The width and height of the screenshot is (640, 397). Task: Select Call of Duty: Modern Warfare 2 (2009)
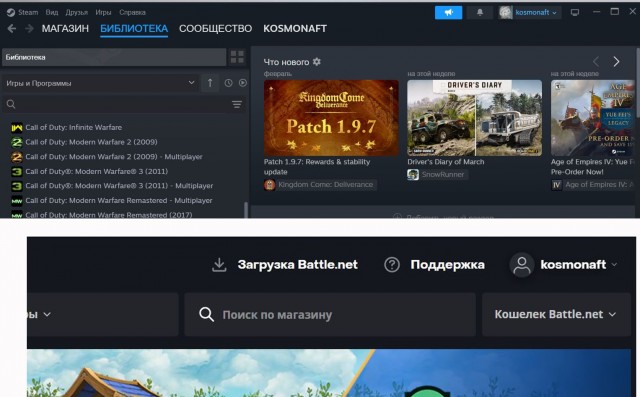[91, 142]
